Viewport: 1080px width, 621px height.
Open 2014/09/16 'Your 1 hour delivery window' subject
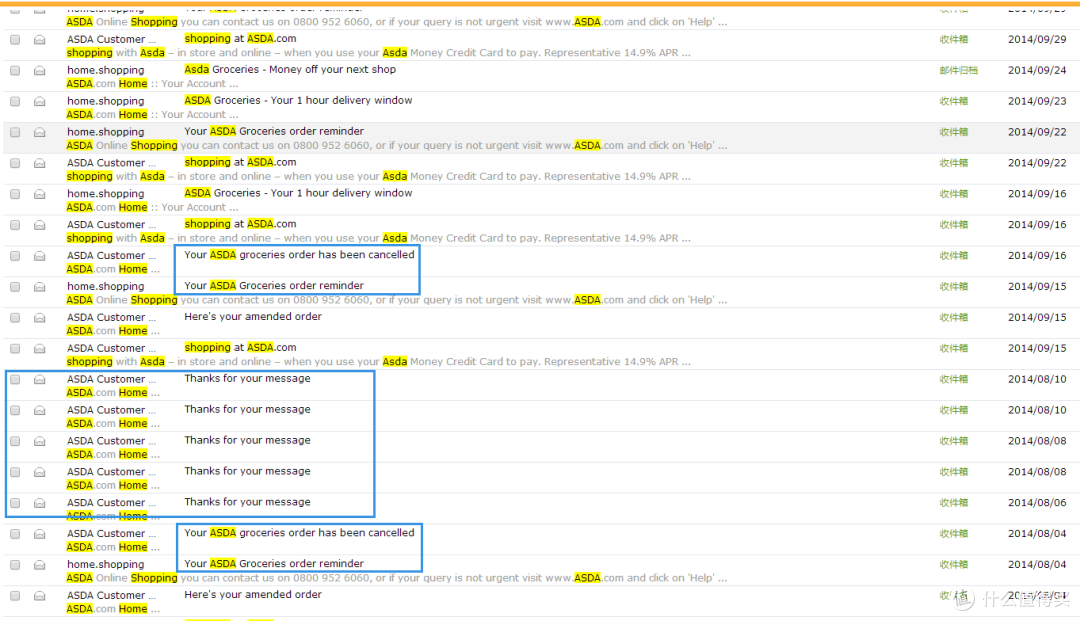click(298, 193)
